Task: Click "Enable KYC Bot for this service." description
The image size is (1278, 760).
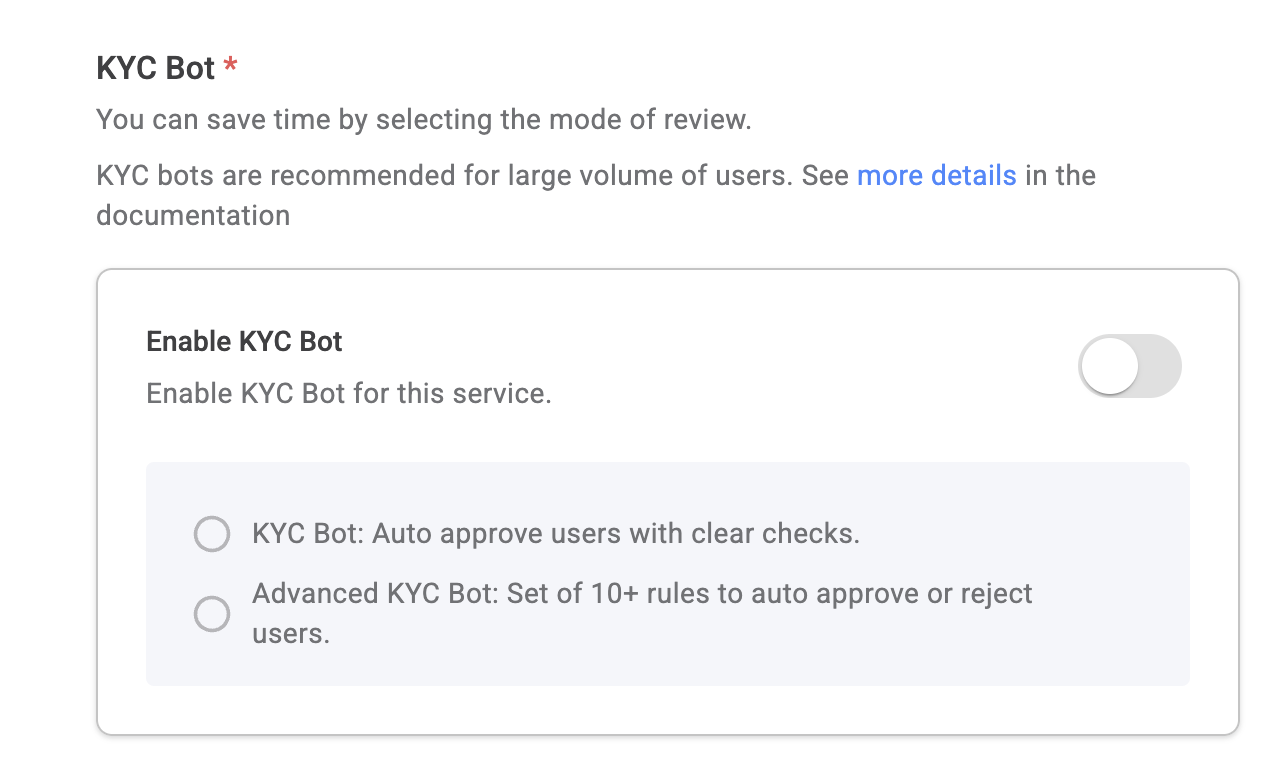Action: point(348,393)
